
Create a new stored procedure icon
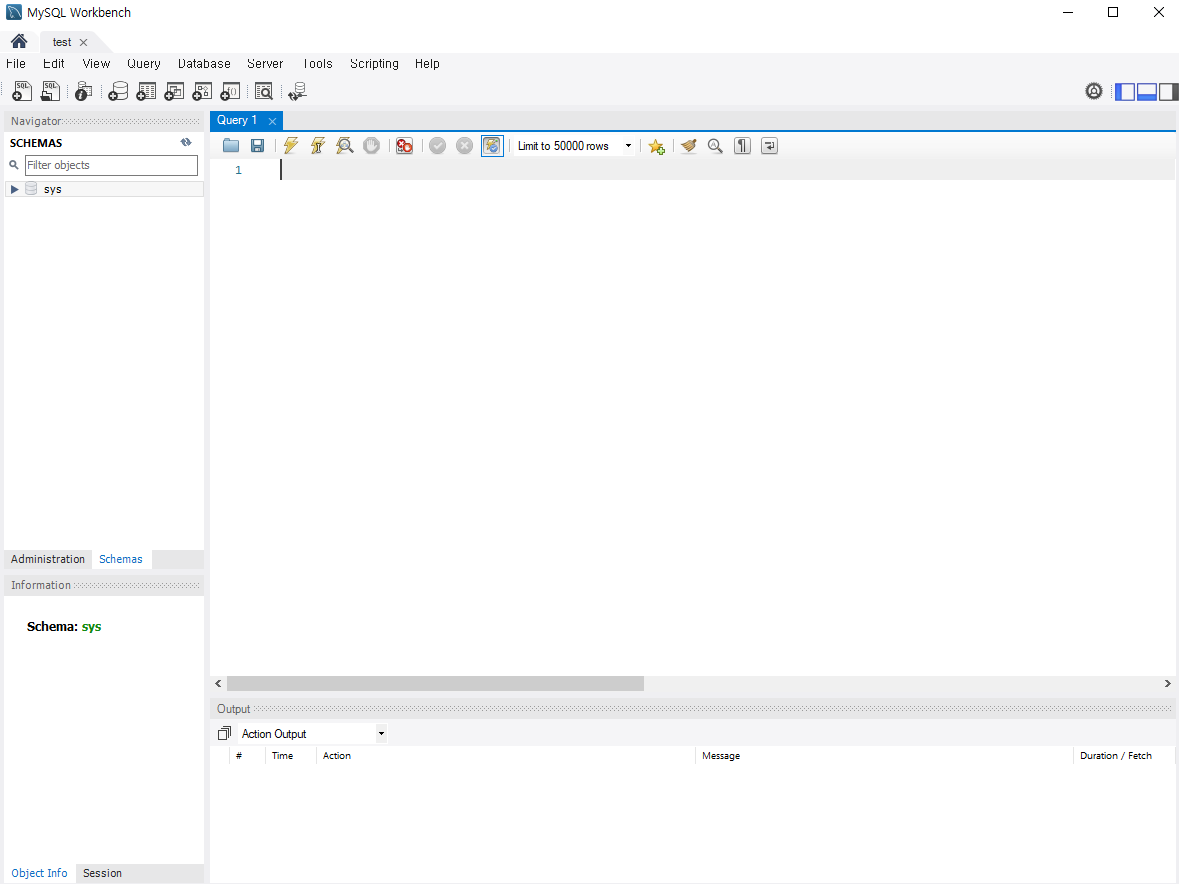click(202, 91)
